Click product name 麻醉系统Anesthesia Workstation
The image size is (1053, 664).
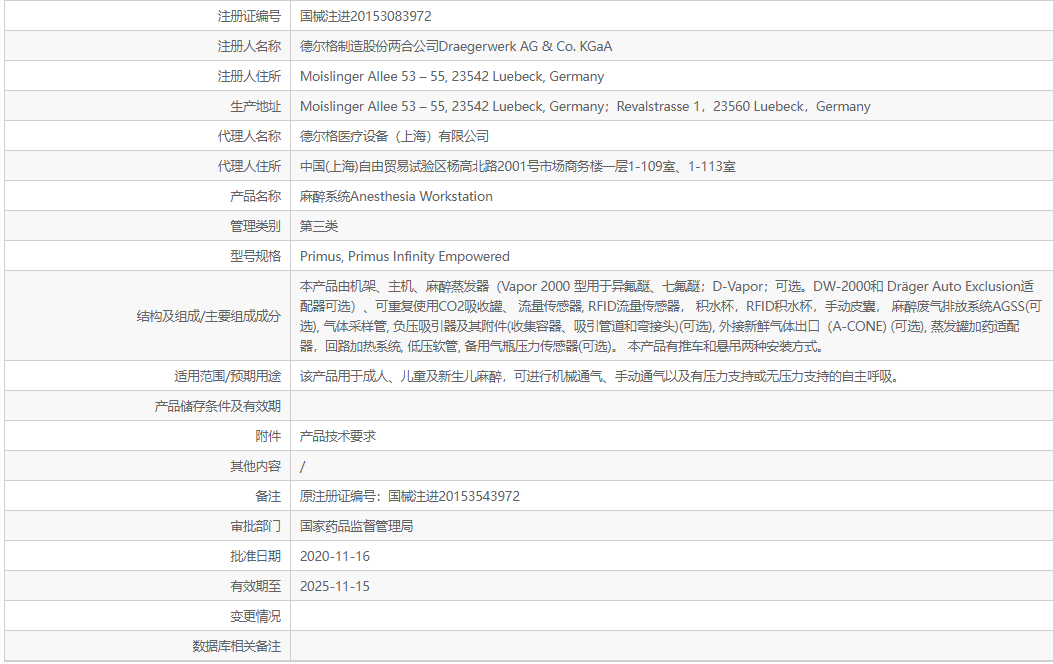(396, 196)
